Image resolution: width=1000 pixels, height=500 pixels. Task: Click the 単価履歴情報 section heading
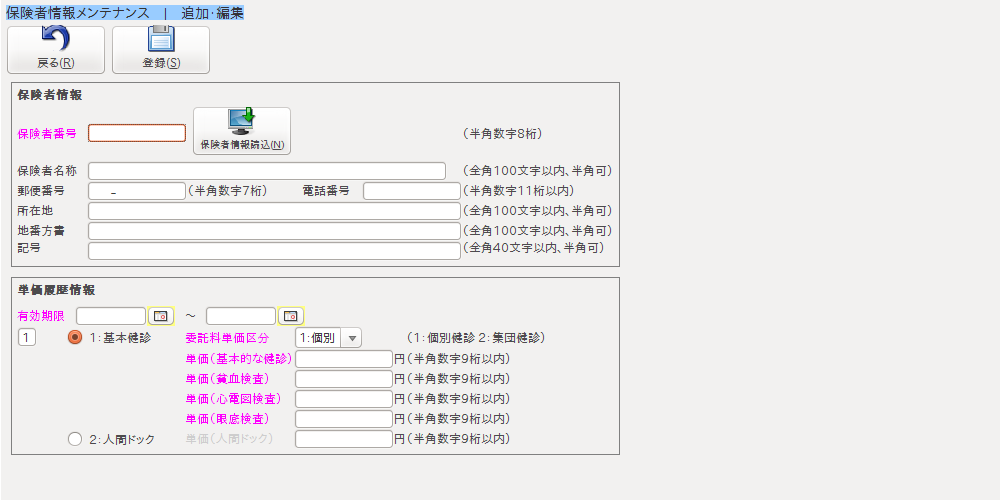pos(56,290)
